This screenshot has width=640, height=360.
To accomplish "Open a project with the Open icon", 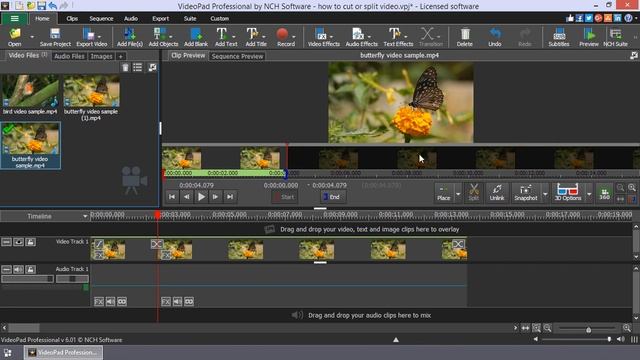I will pos(15,36).
